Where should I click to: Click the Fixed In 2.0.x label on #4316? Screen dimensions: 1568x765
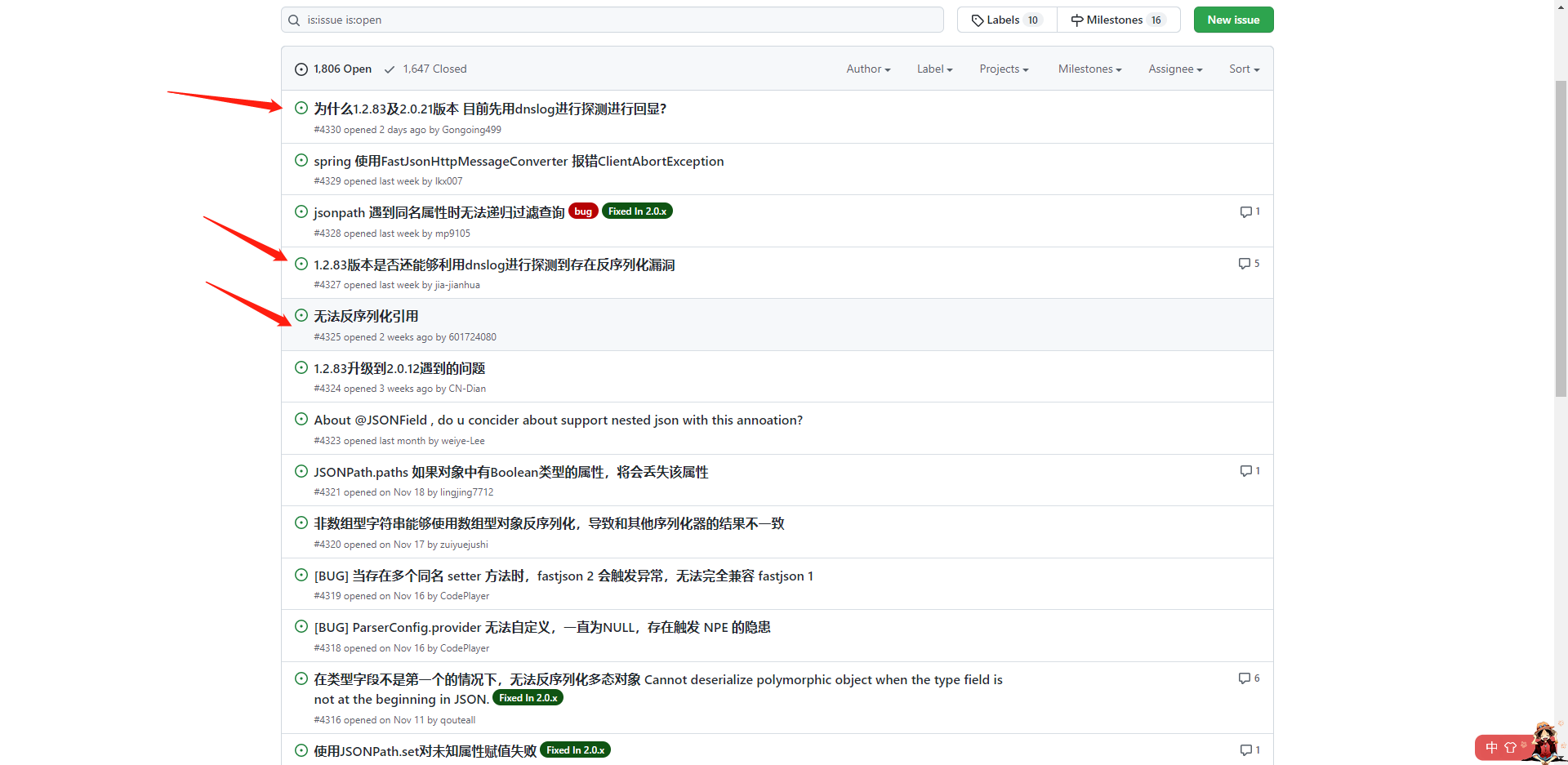(x=528, y=698)
